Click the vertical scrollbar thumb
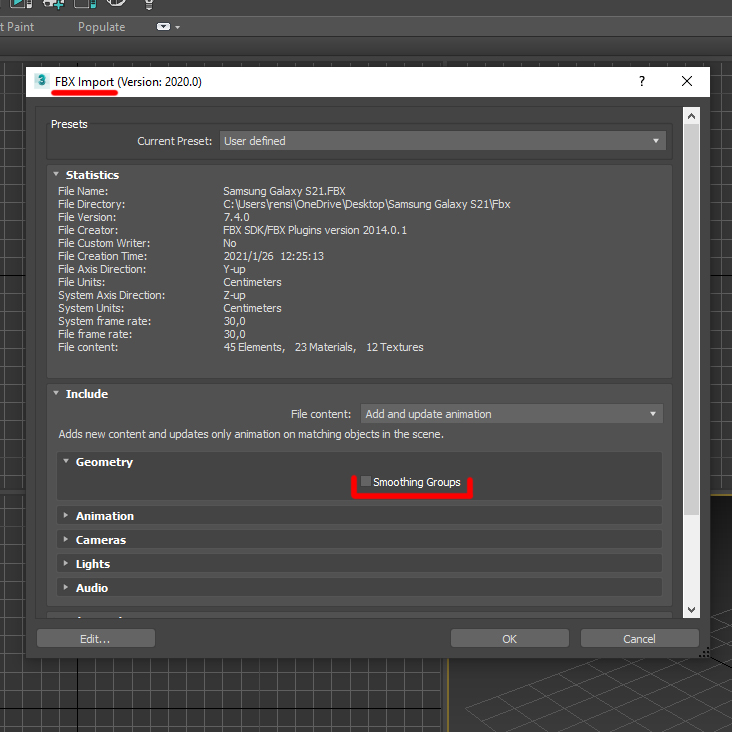This screenshot has width=732, height=732. pos(691,320)
